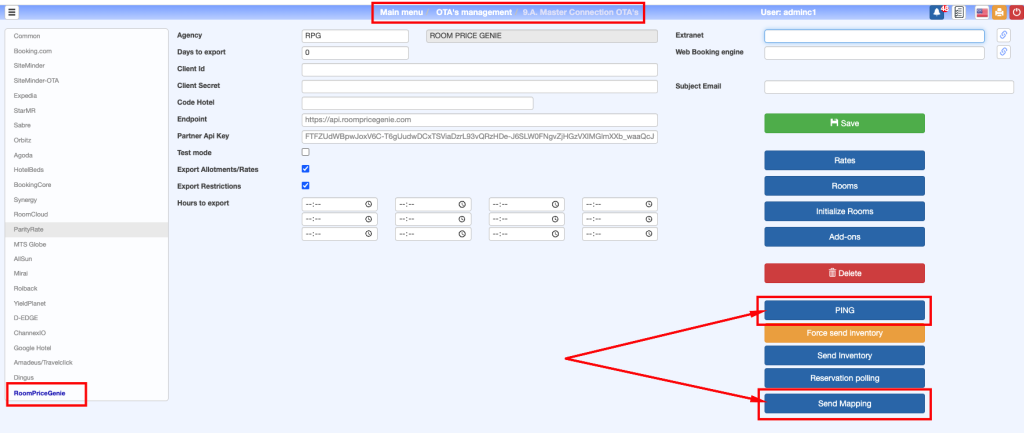Open clock picker of first Hours to export field
Image resolution: width=1024 pixels, height=433 pixels.
coord(369,204)
